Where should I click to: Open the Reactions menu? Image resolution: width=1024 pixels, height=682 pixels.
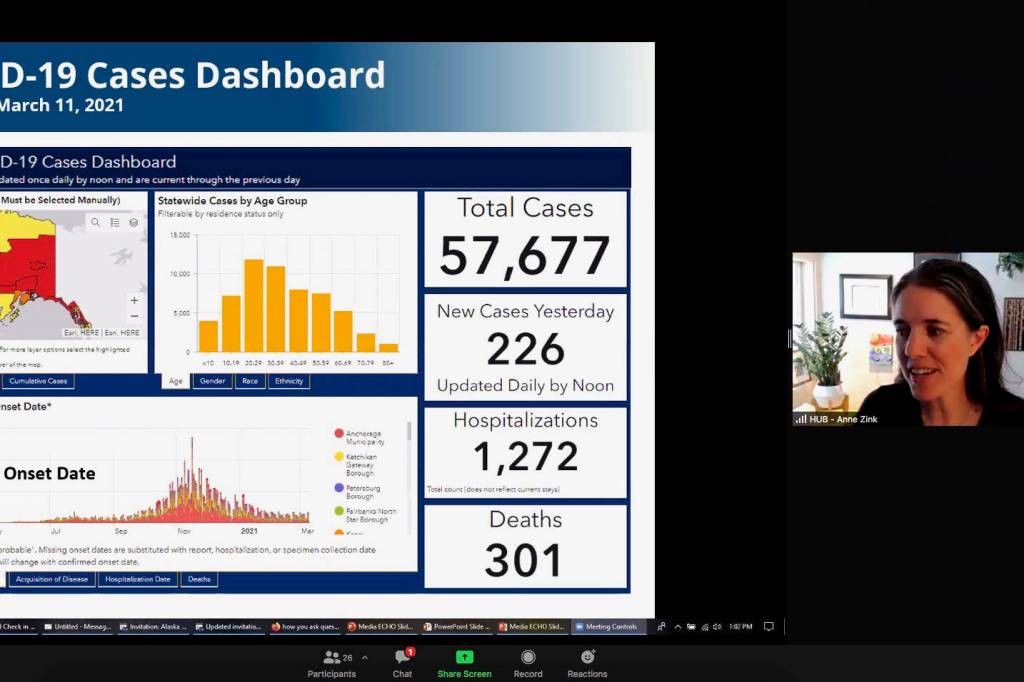(x=587, y=660)
